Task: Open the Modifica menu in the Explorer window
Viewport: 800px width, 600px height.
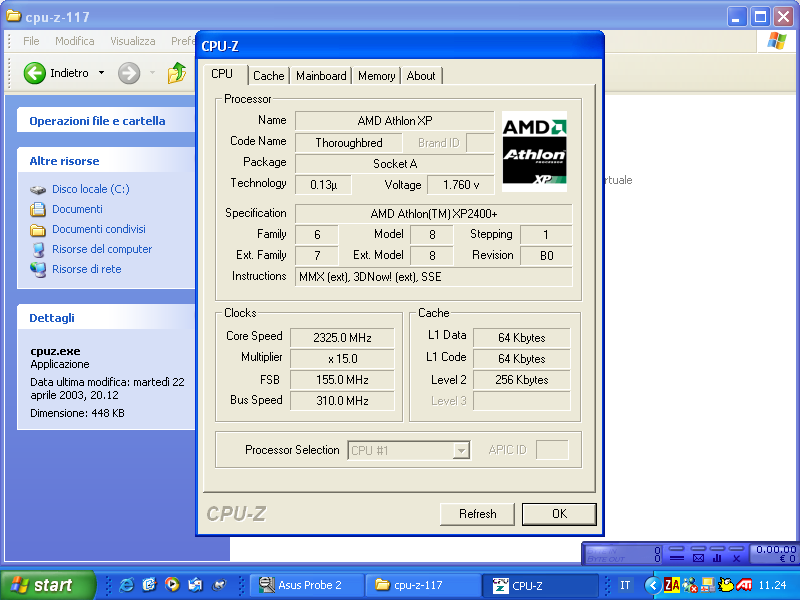Action: [74, 41]
